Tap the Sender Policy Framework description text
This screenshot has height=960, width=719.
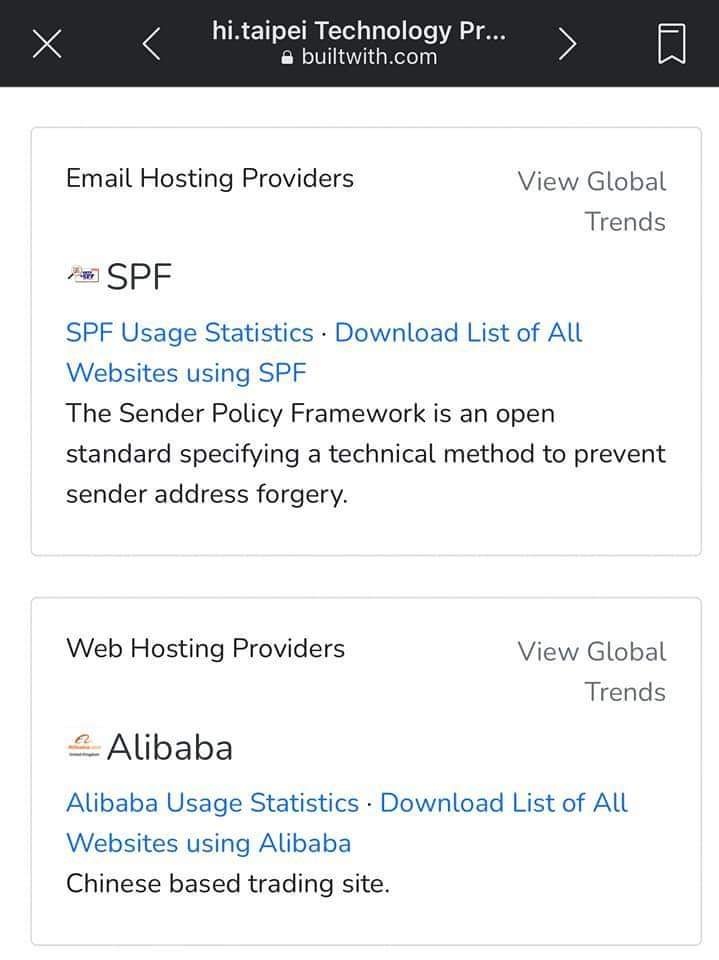(366, 454)
